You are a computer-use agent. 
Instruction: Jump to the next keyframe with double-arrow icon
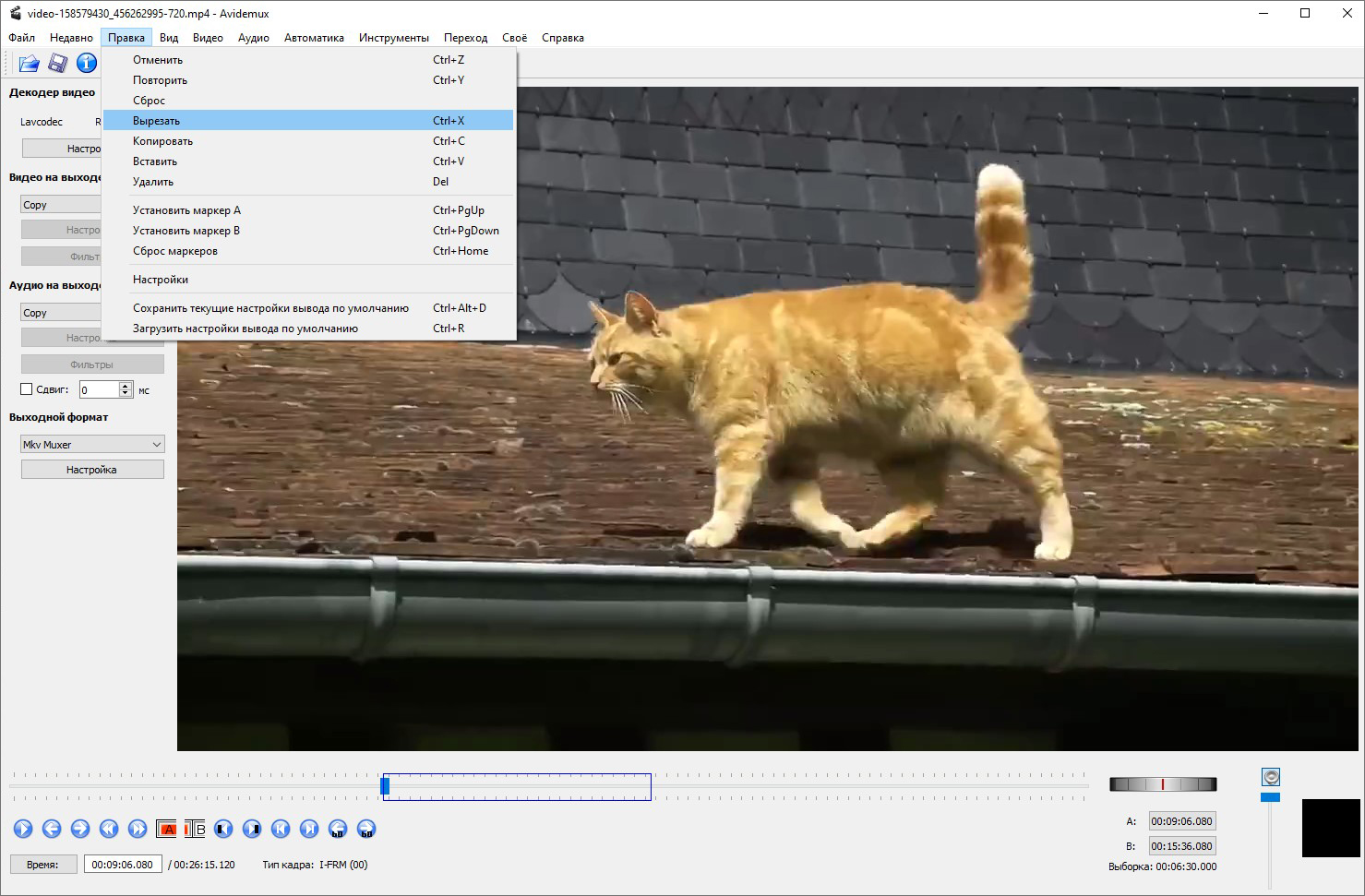[x=138, y=829]
